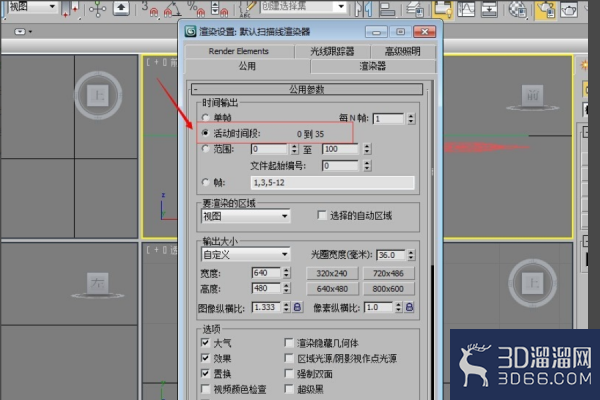The height and width of the screenshot is (400, 600).
Task: Enable 强制双面 checkbox
Action: [x=289, y=373]
